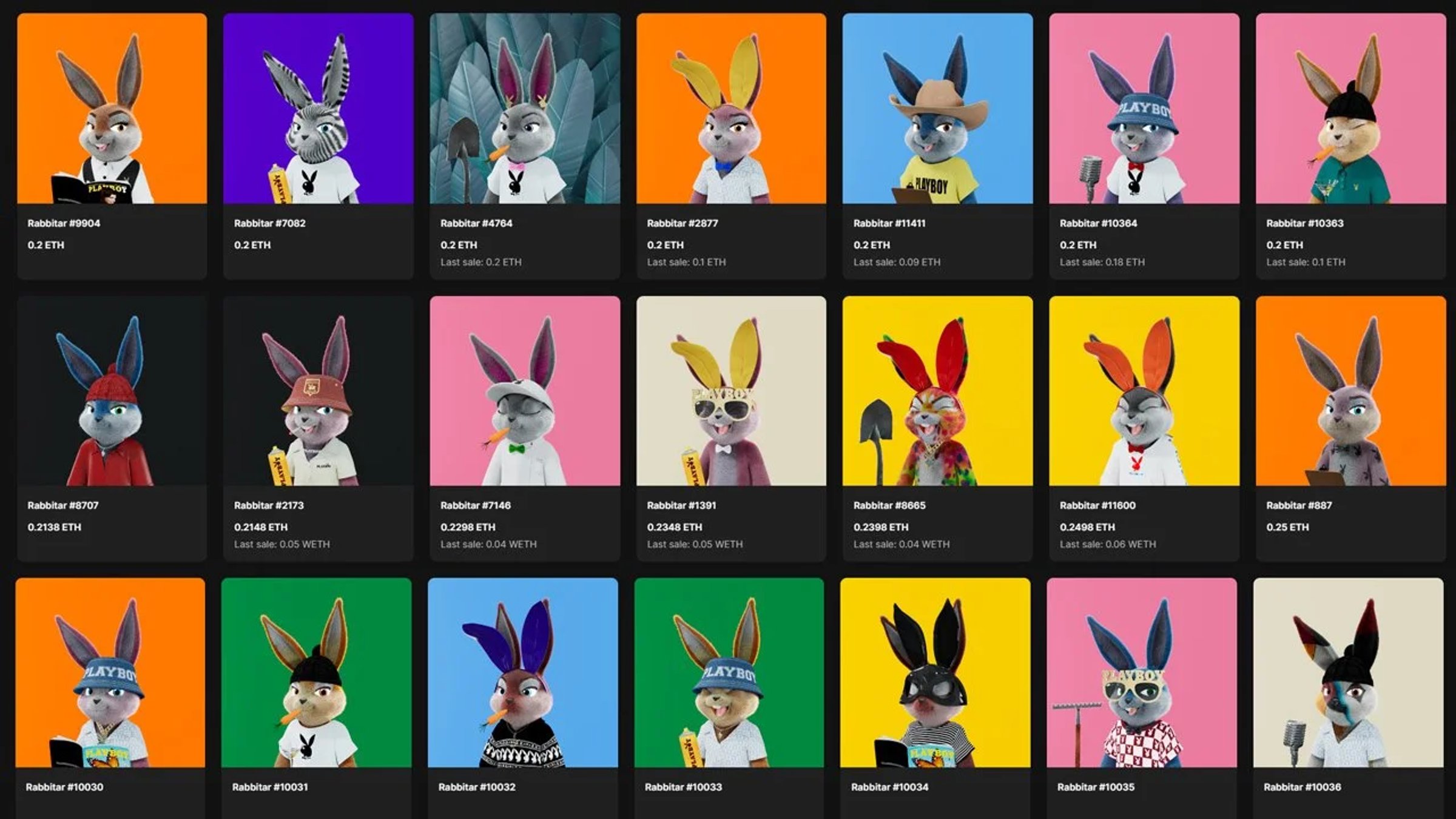Select the "Rabbitar #10034" name label
Viewport: 1456px width, 819px height.
click(x=889, y=787)
